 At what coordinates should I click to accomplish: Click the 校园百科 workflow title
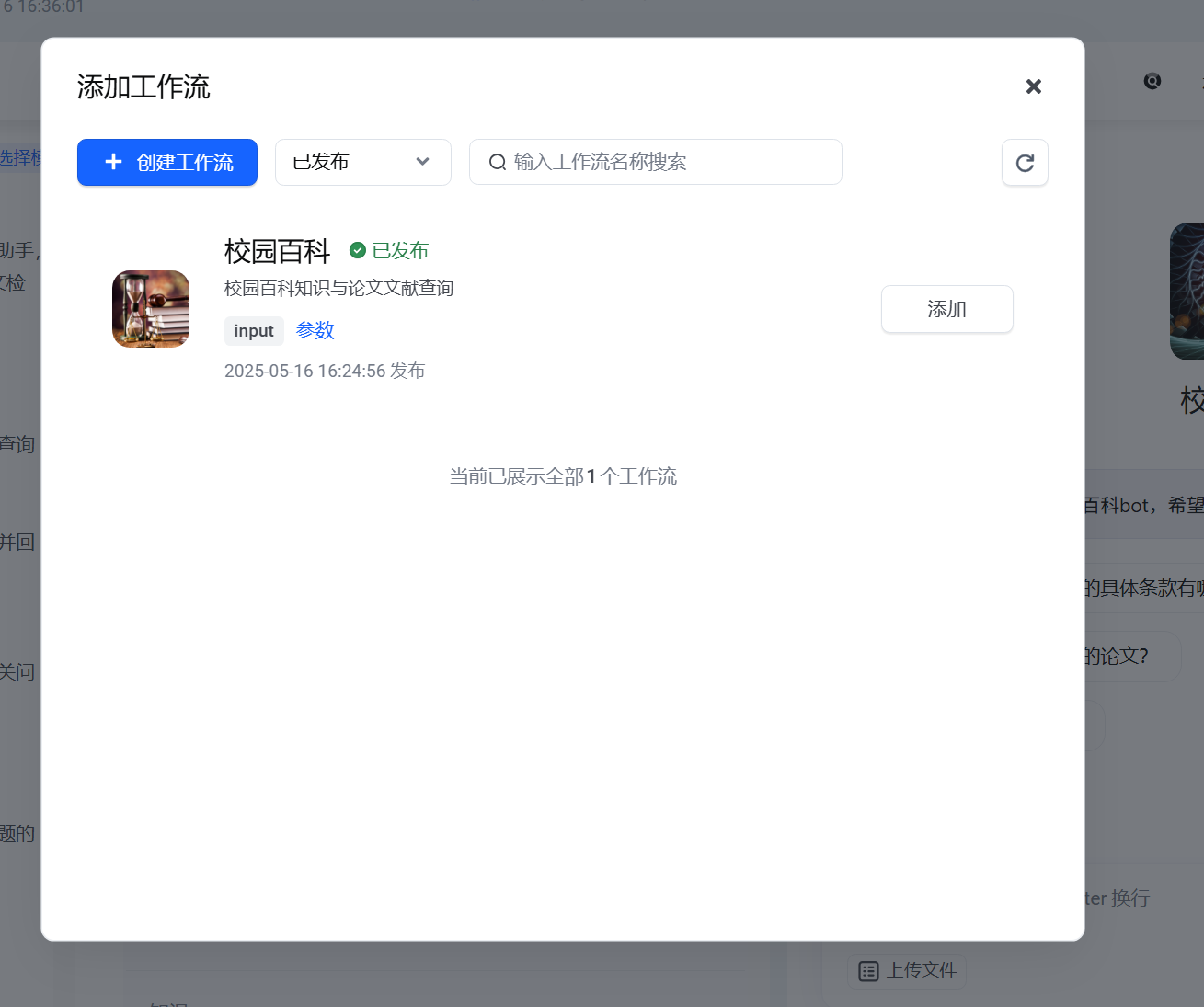(x=277, y=250)
